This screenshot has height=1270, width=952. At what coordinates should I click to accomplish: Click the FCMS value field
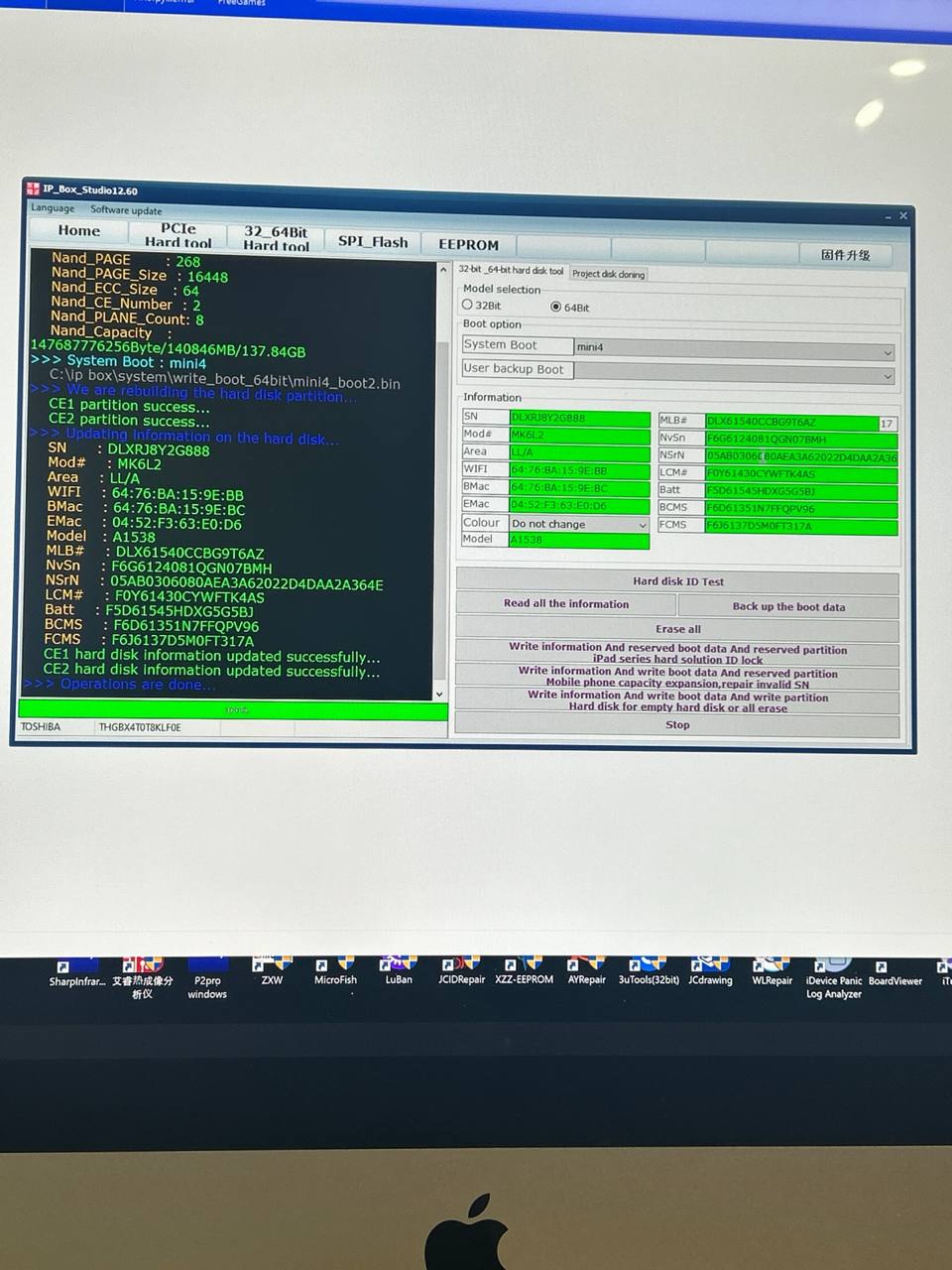(801, 526)
